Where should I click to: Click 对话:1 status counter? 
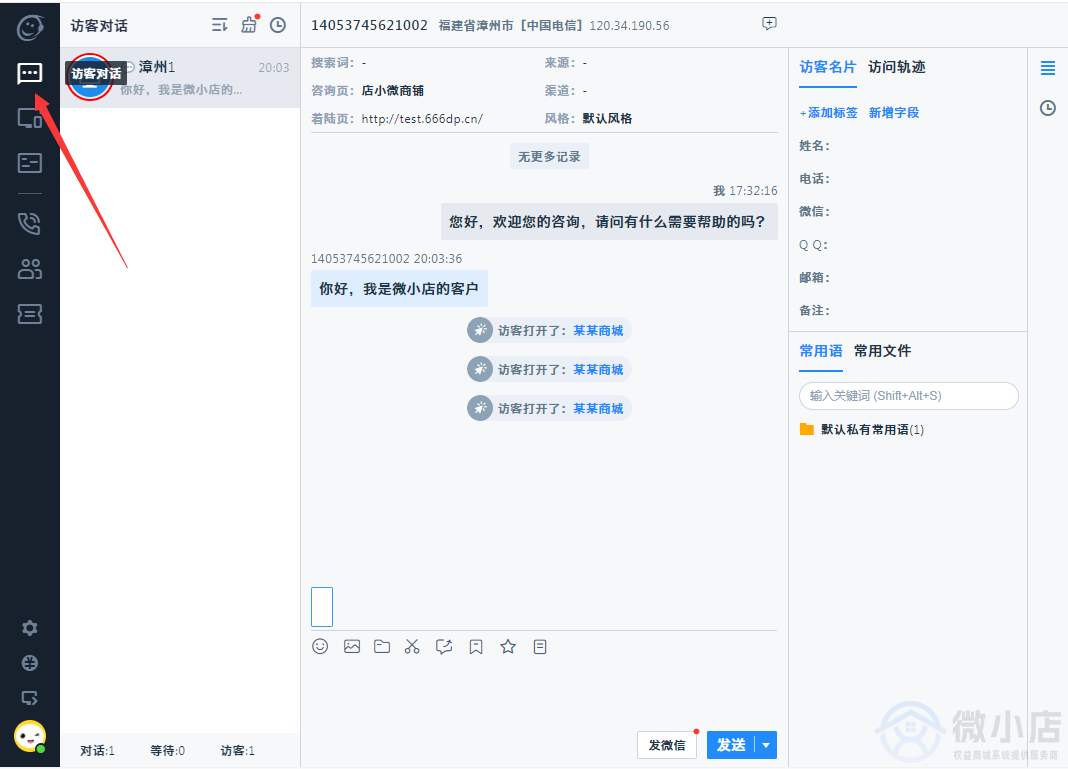point(97,751)
